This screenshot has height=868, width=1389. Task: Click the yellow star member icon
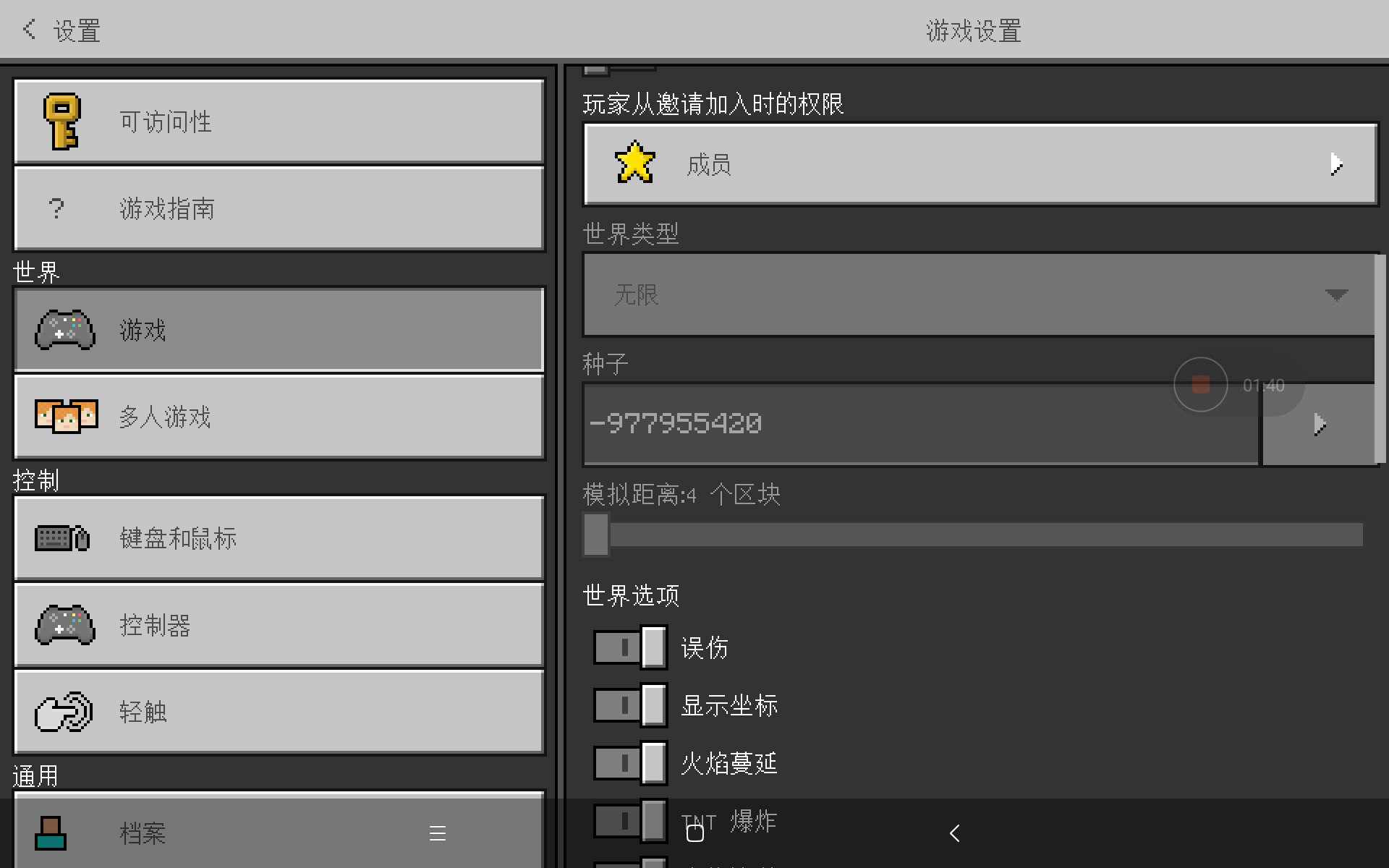click(x=634, y=163)
